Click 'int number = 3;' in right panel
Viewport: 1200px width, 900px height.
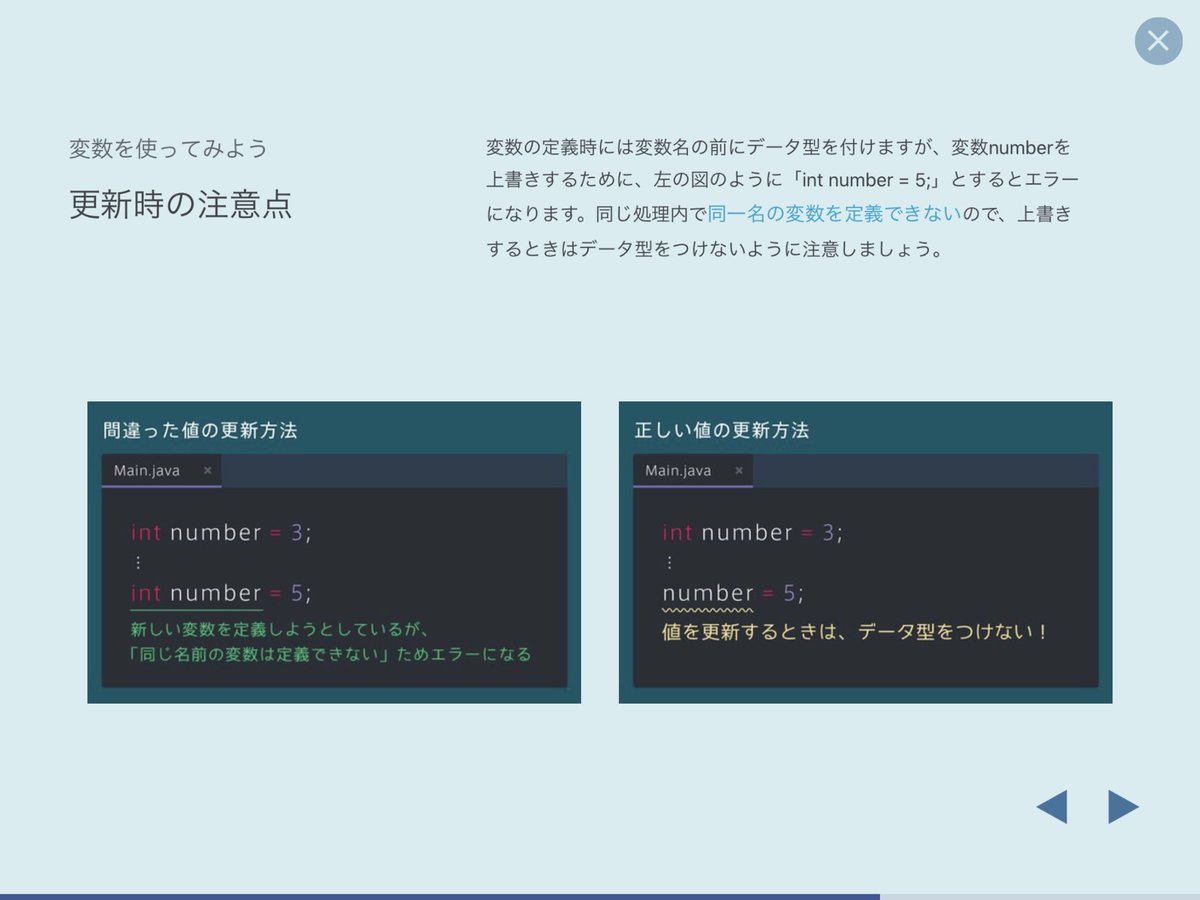[x=752, y=532]
